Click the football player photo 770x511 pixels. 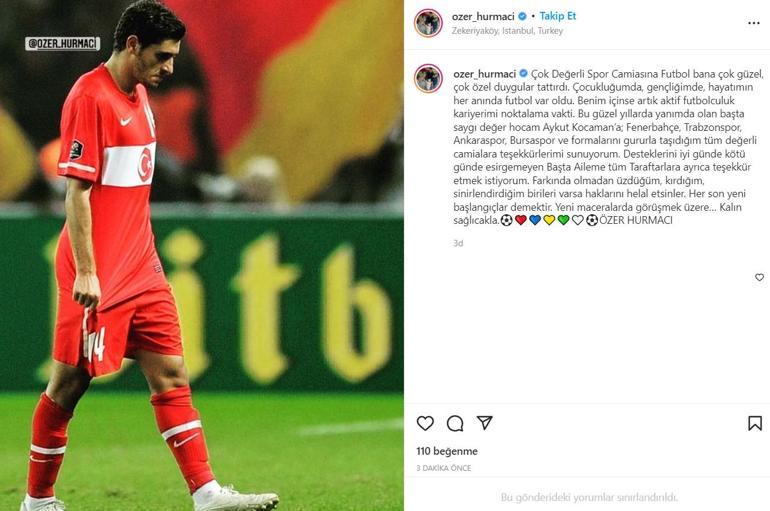pyautogui.click(x=202, y=255)
